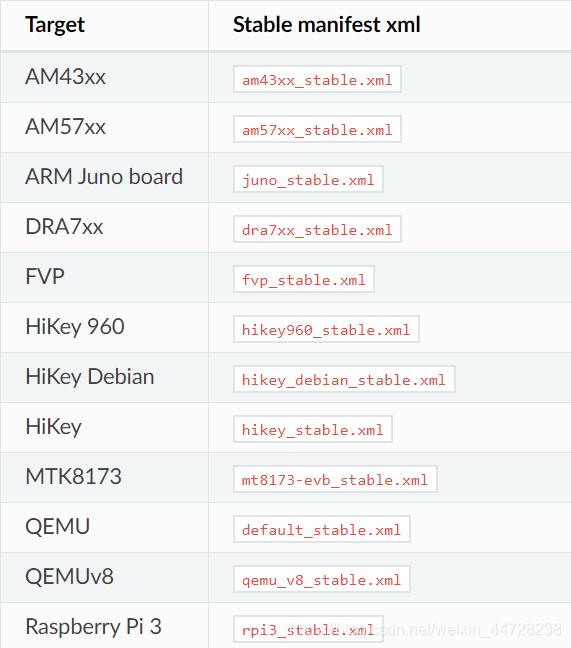Click the "Stable manifest xml" column header
The width and height of the screenshot is (571, 648).
(x=326, y=24)
